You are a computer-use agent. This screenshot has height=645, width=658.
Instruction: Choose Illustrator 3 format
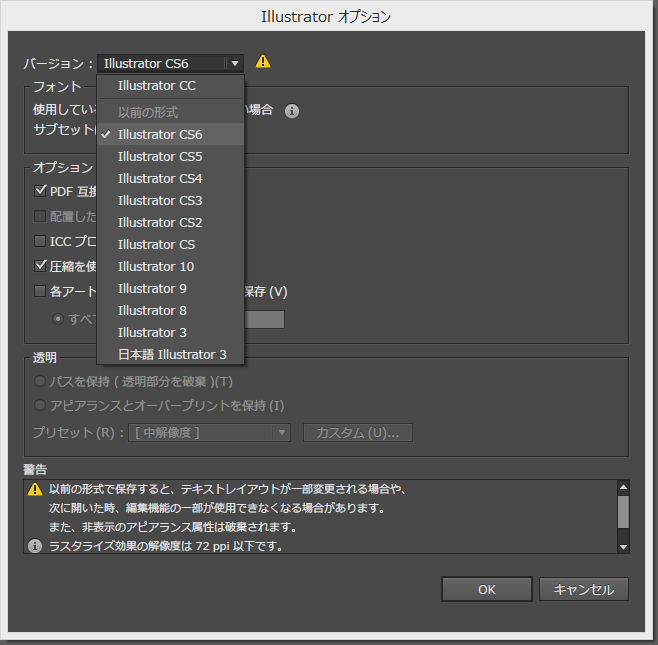point(170,332)
